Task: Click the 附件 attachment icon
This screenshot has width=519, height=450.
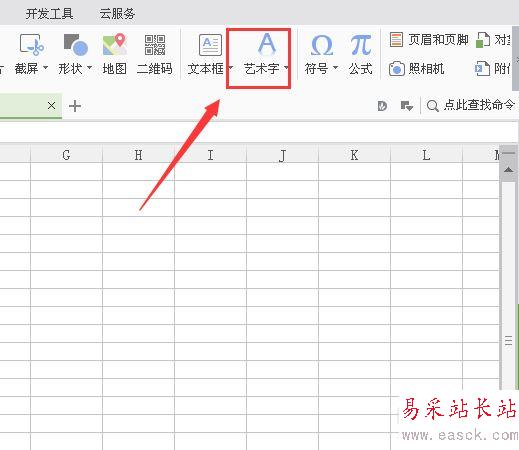Action: click(482, 69)
